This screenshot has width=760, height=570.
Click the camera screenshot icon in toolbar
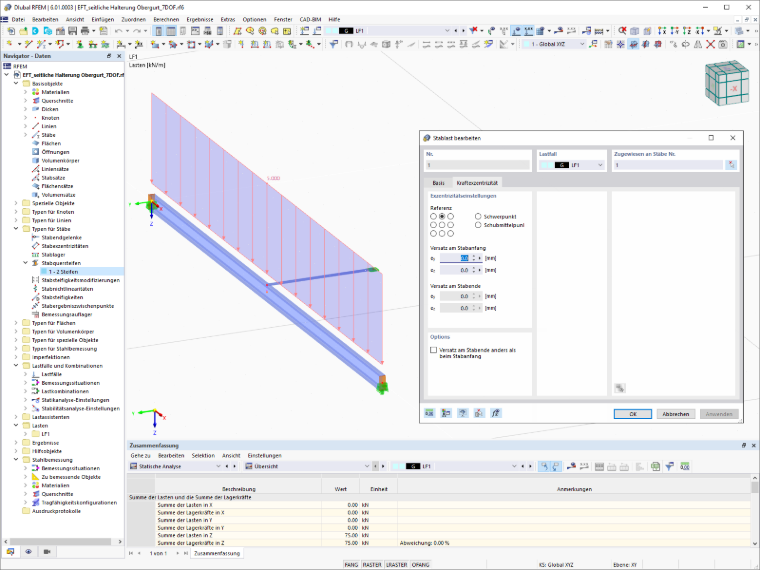pos(722,44)
